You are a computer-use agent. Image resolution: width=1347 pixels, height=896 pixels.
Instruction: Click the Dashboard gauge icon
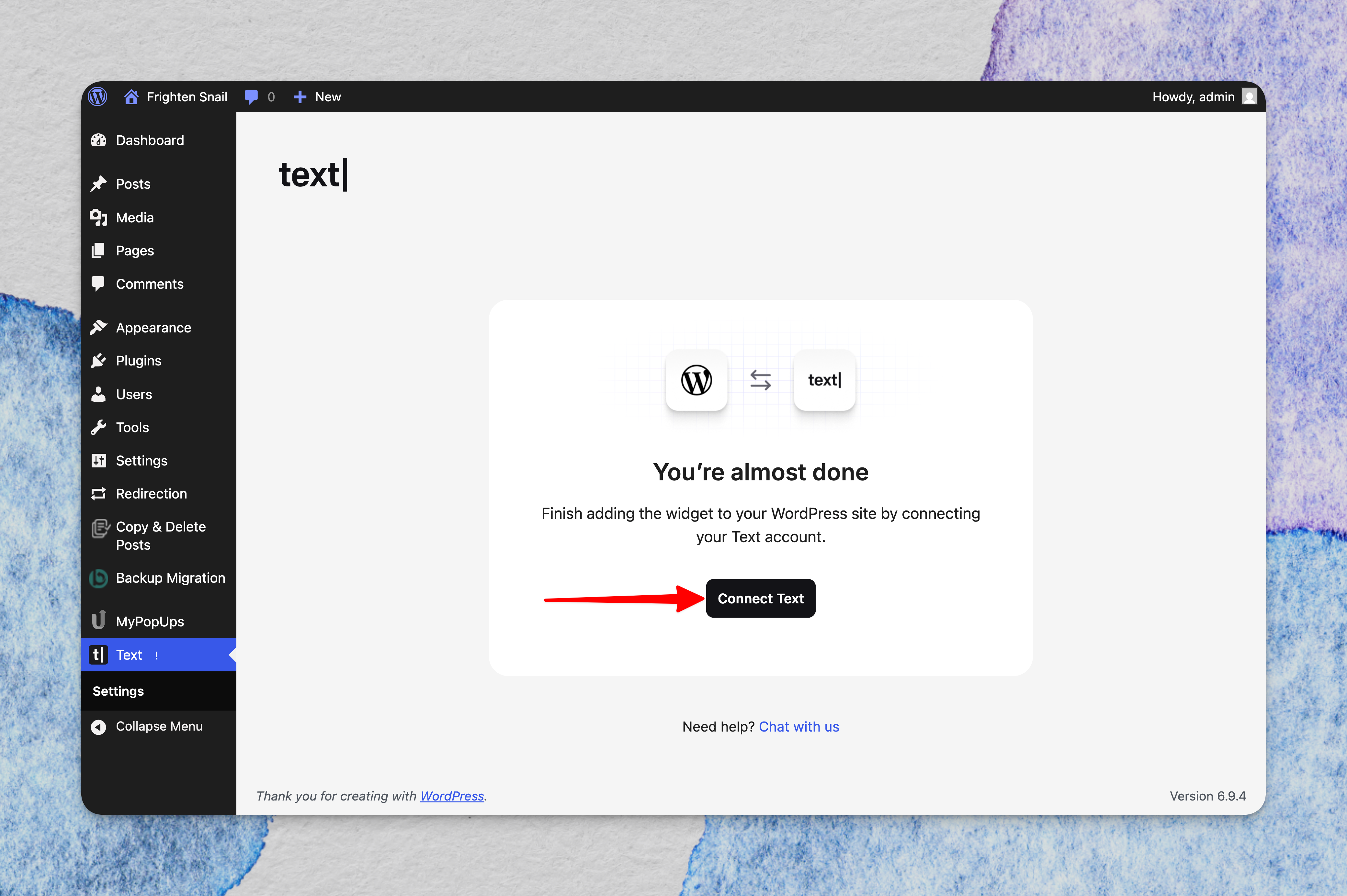click(98, 140)
